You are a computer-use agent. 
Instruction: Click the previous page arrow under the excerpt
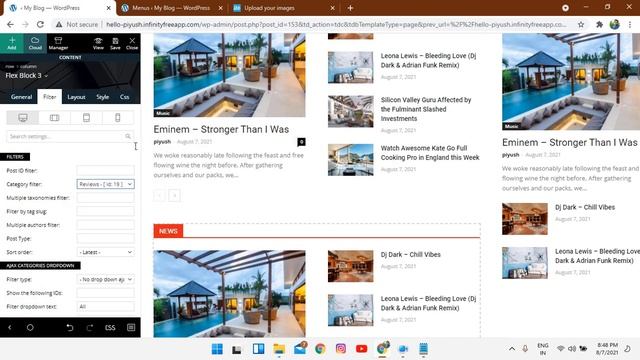pyautogui.click(x=159, y=196)
